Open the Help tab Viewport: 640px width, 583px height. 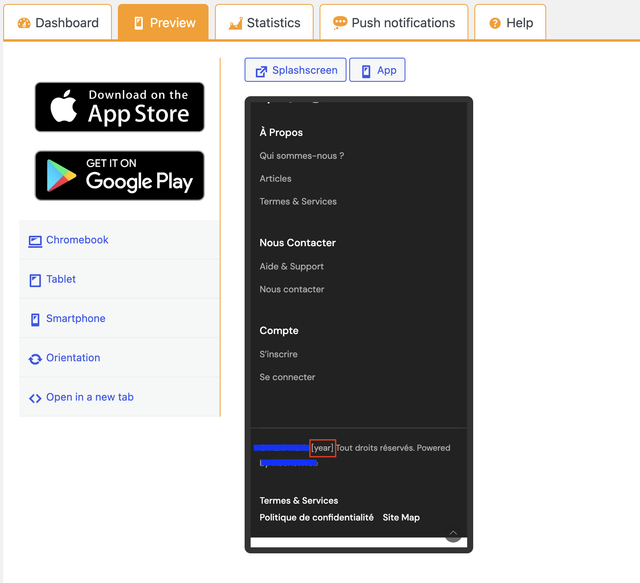tap(510, 22)
